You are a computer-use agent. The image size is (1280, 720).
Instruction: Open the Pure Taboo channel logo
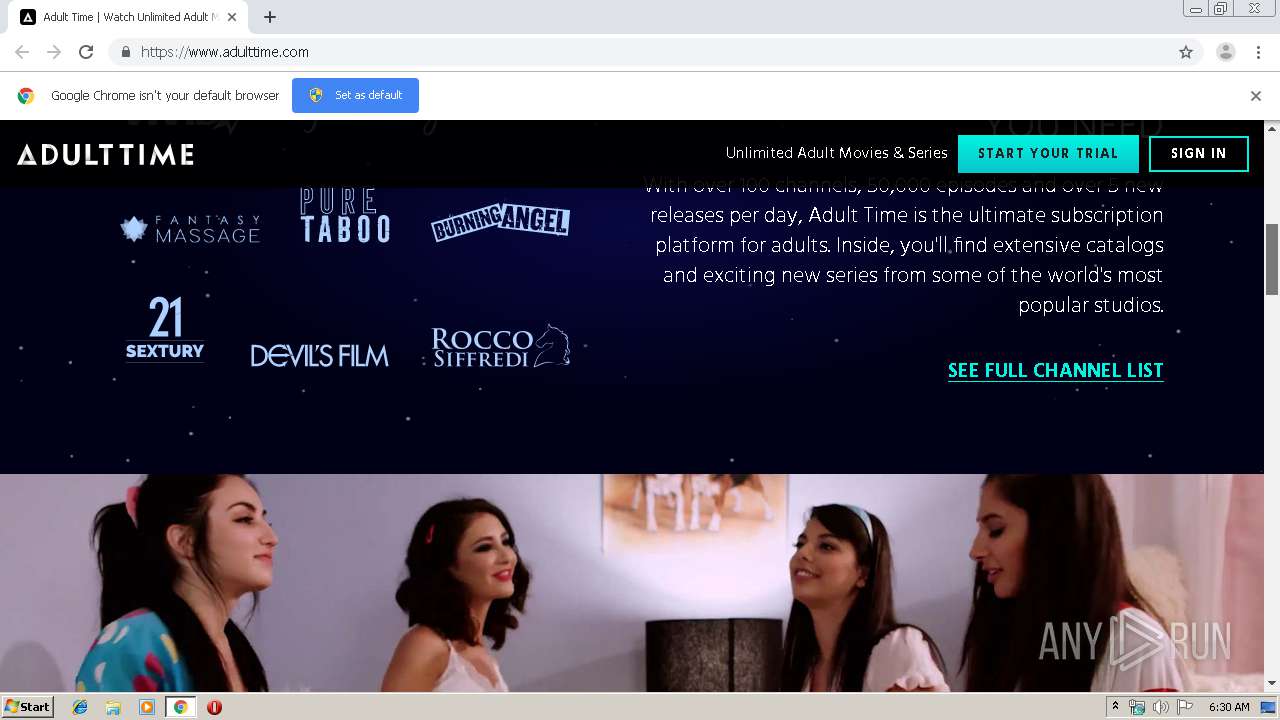[345, 215]
